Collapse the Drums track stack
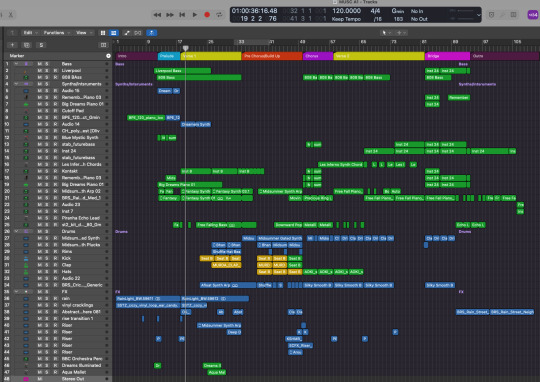 coord(16,231)
